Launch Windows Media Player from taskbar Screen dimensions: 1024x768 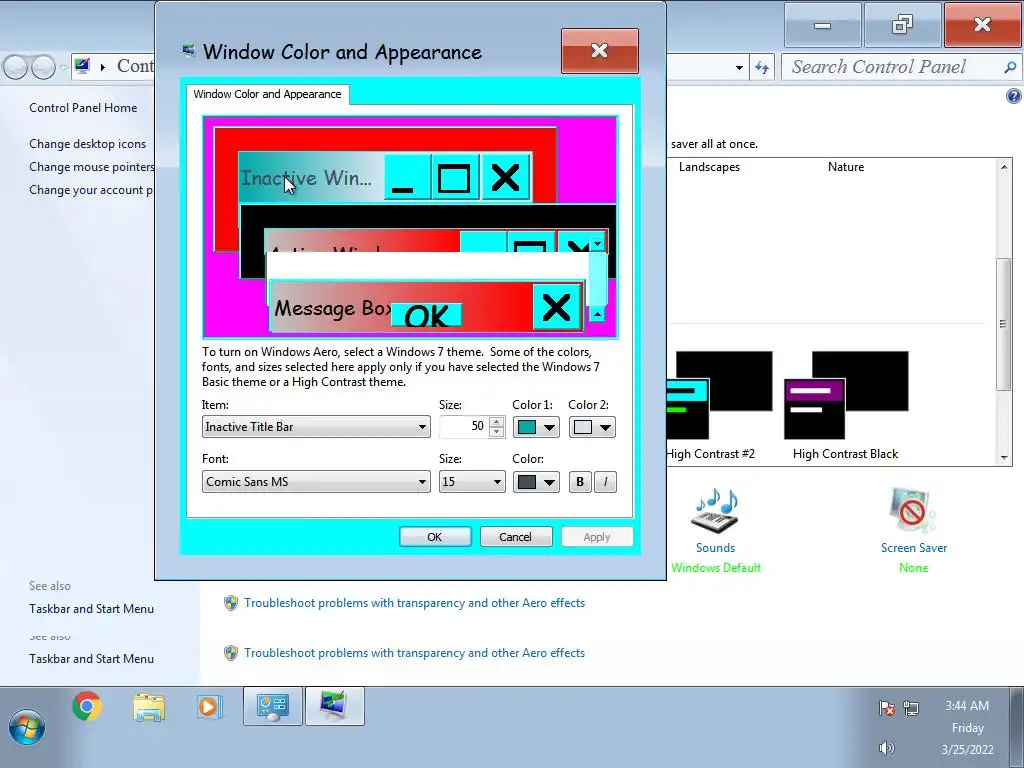point(209,707)
